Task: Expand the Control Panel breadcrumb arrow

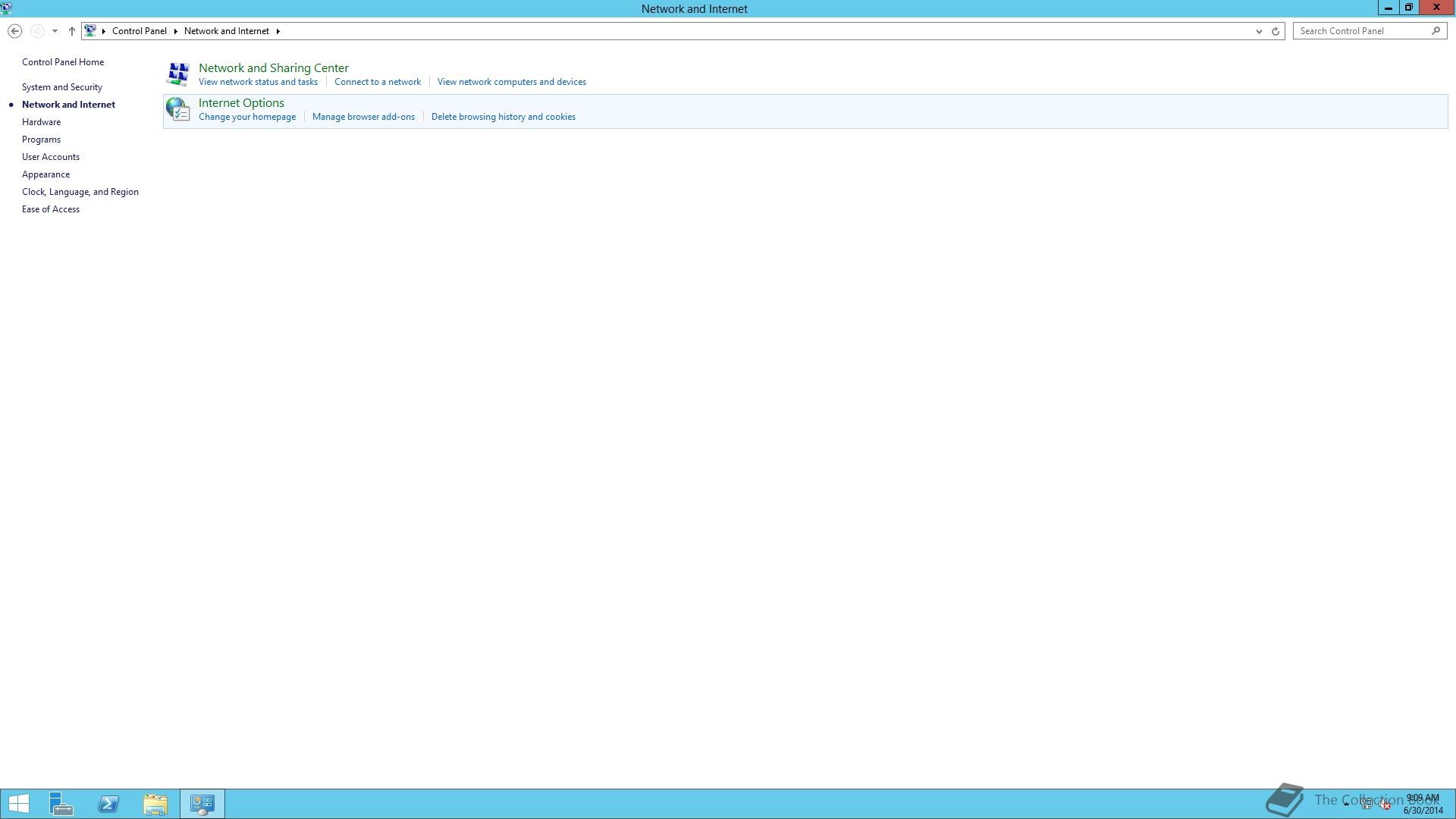Action: pyautogui.click(x=175, y=31)
